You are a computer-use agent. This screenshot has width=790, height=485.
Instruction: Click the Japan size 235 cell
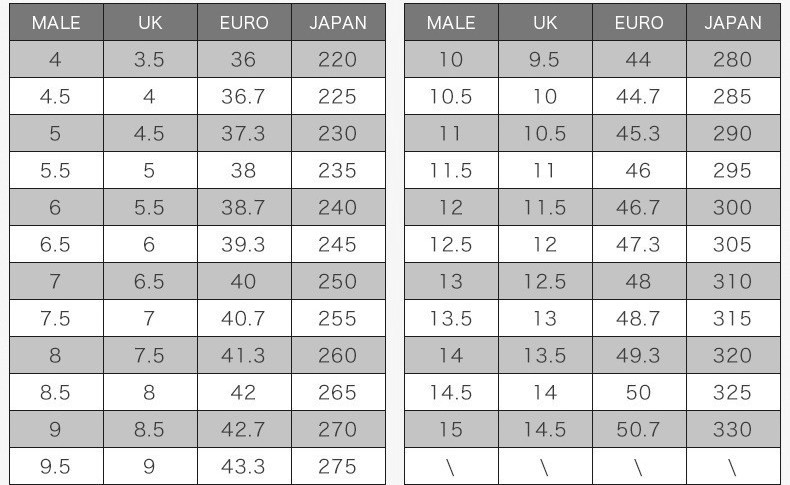tap(338, 171)
